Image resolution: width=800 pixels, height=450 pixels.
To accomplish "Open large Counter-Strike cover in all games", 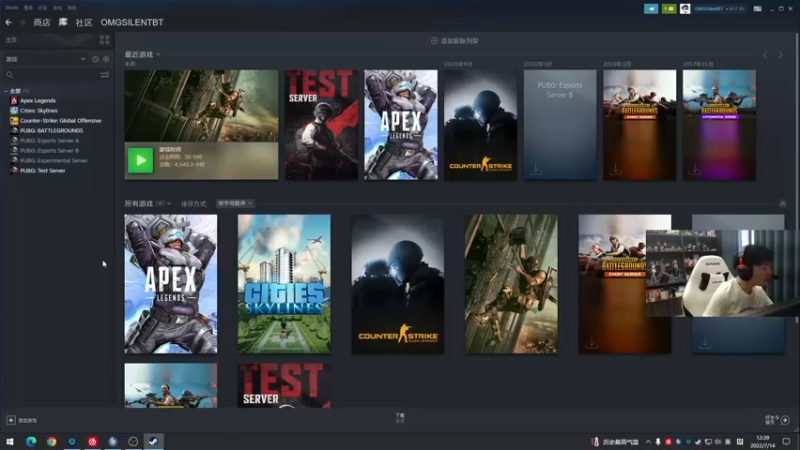I will click(x=397, y=284).
